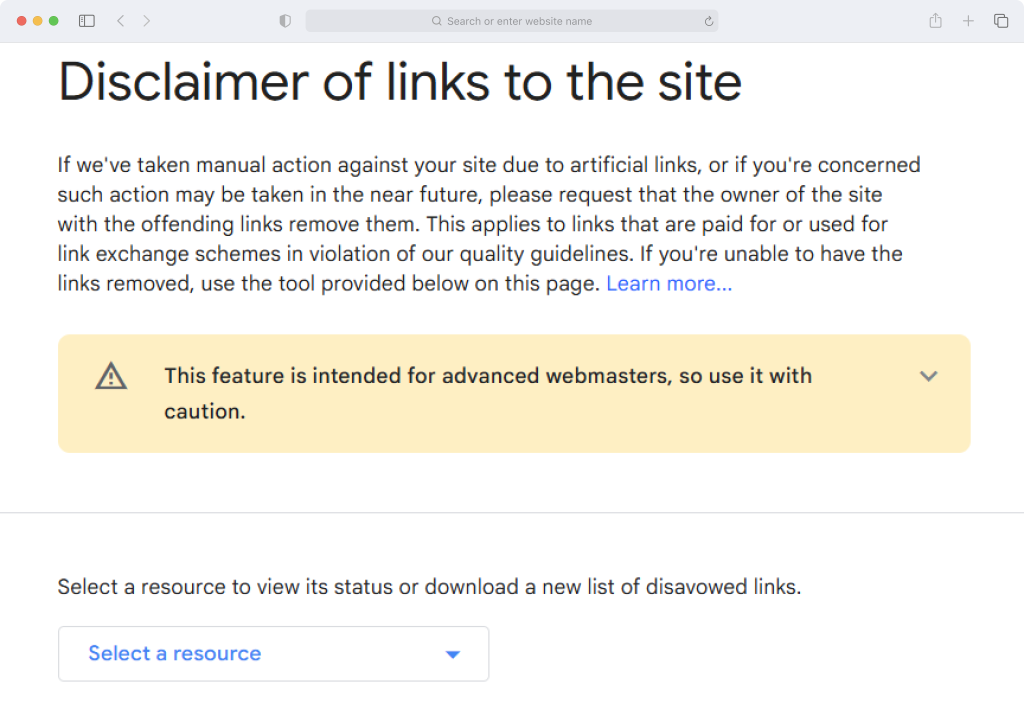The image size is (1024, 720).
Task: Go back with the left arrow
Action: pos(121,21)
